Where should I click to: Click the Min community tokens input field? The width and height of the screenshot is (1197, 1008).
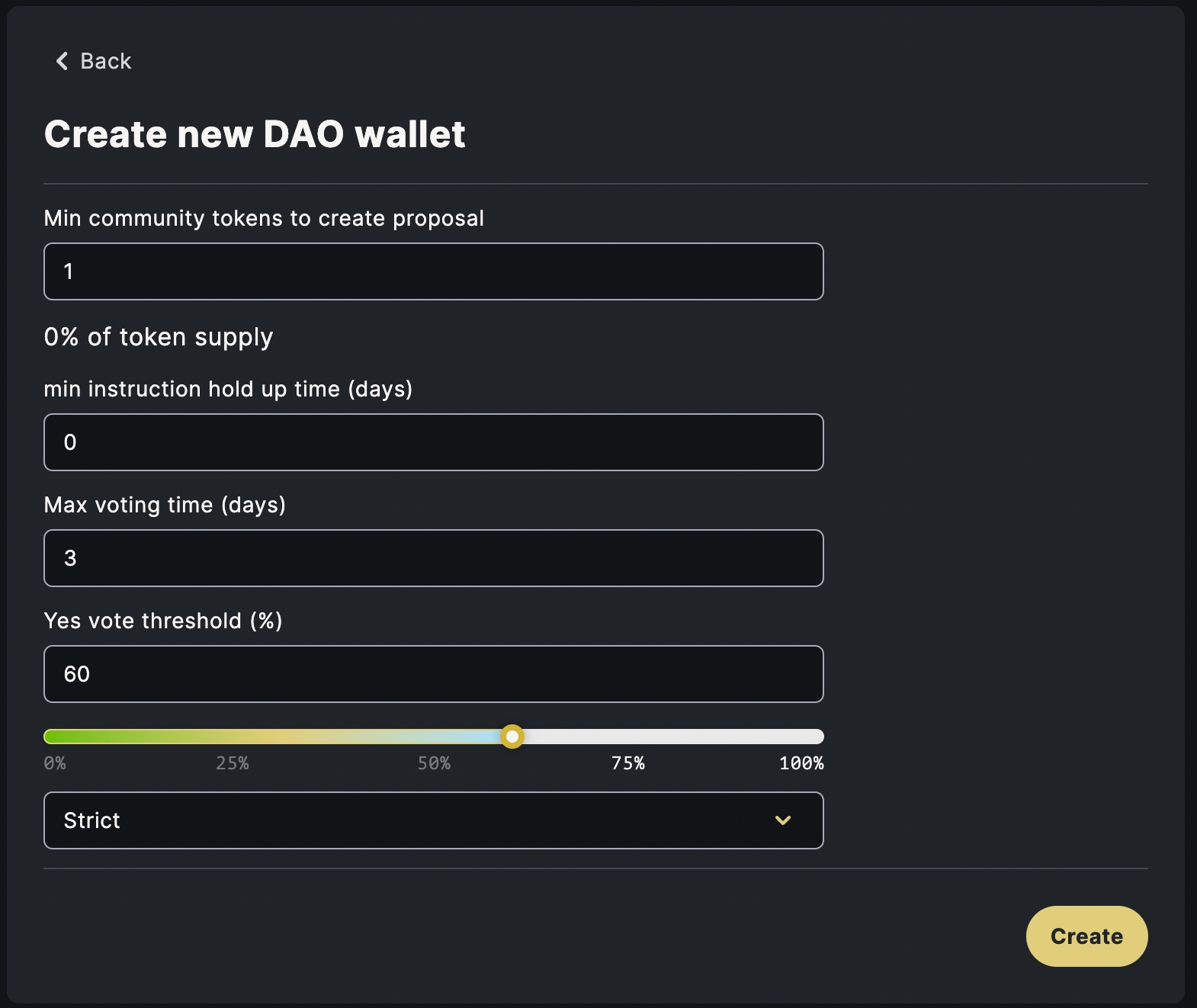(x=433, y=271)
